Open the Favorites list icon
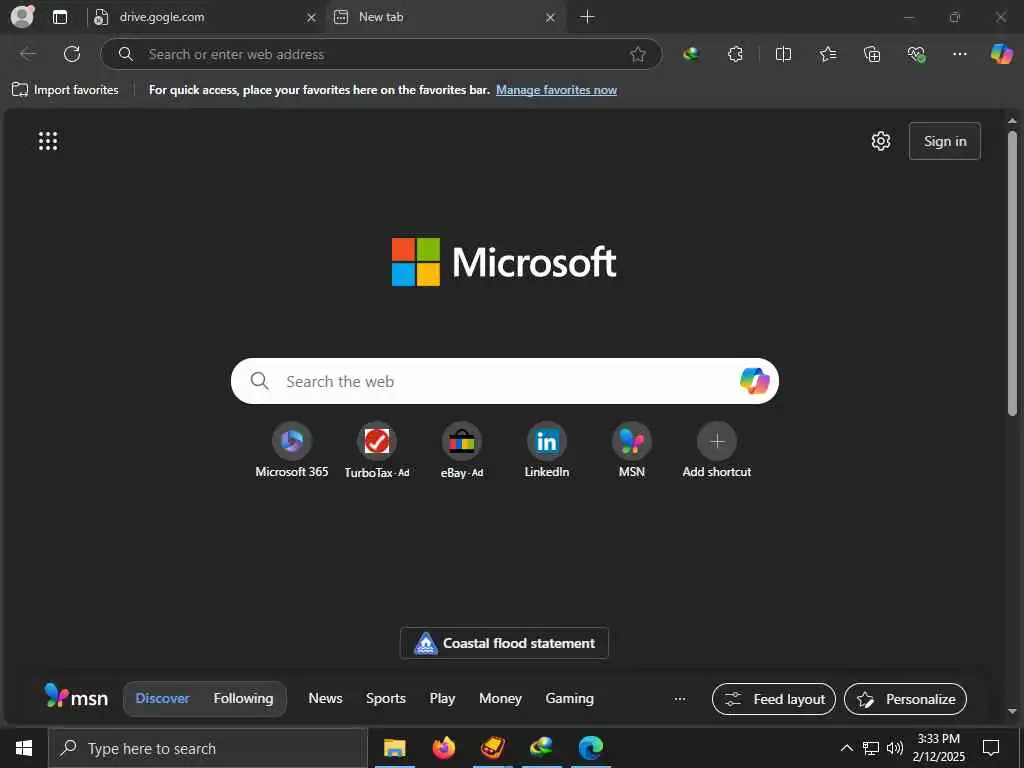Screen dimensions: 1024x768 pyautogui.click(x=827, y=54)
